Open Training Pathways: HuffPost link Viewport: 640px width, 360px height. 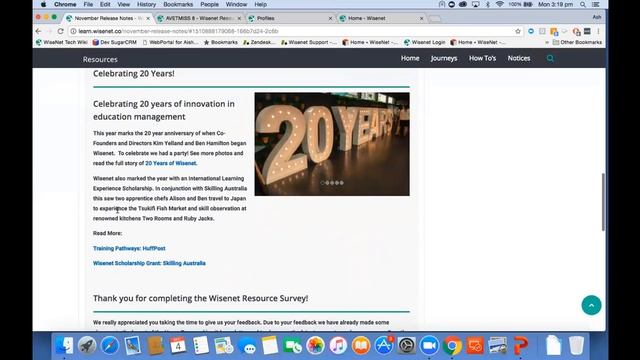[x=129, y=248]
